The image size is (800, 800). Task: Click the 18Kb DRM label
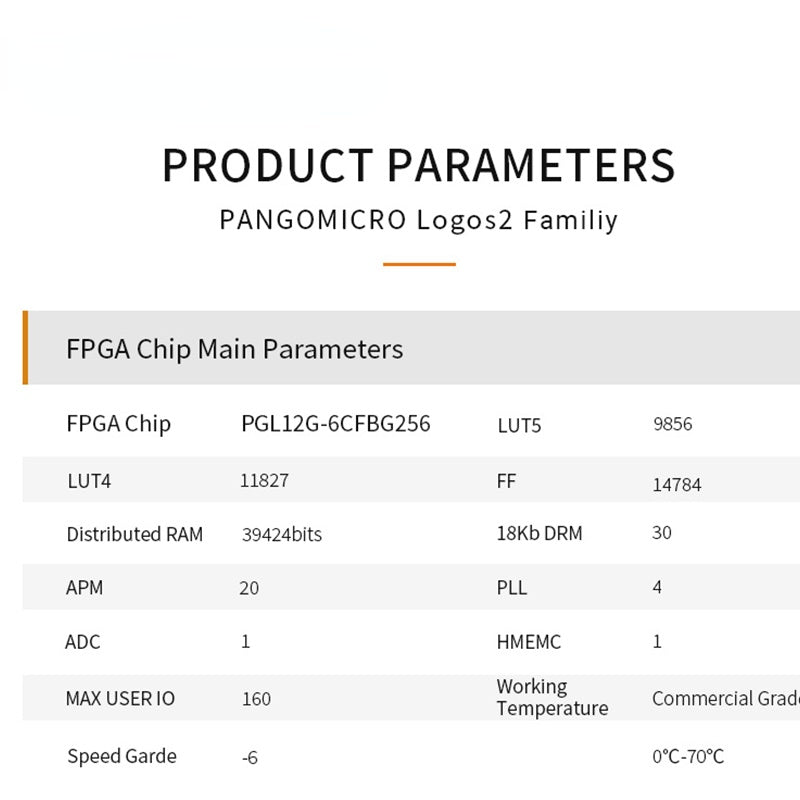click(539, 534)
